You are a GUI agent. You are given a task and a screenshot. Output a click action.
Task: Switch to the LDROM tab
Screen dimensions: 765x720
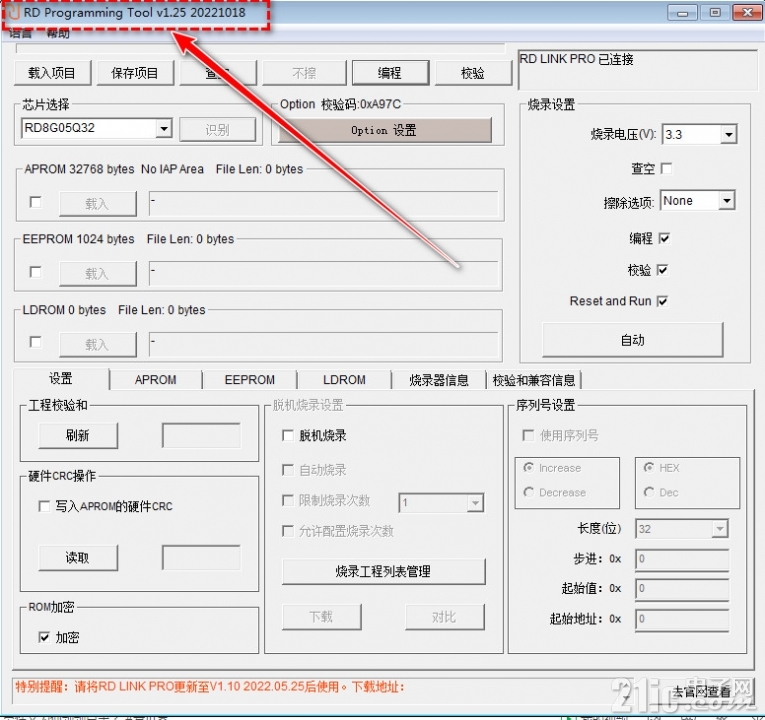tap(344, 380)
